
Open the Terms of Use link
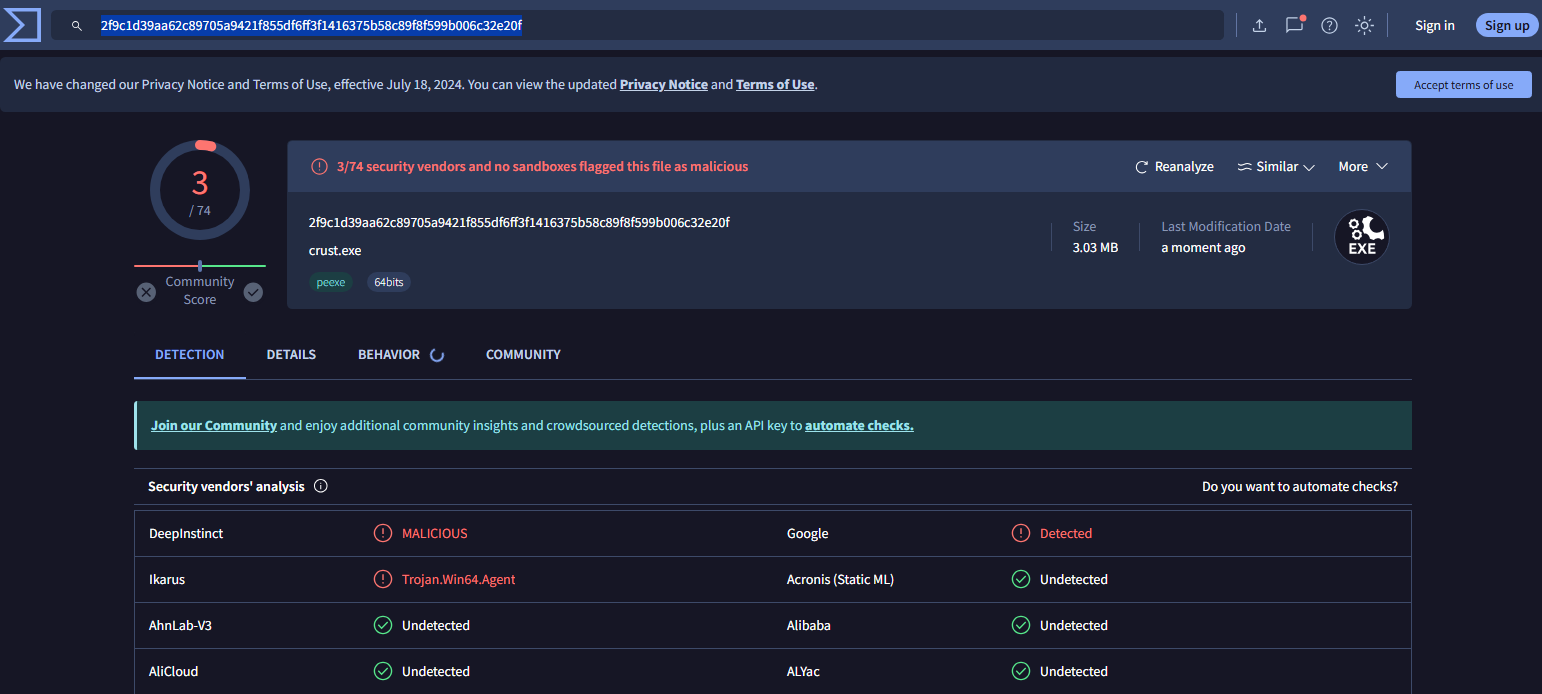click(x=775, y=85)
